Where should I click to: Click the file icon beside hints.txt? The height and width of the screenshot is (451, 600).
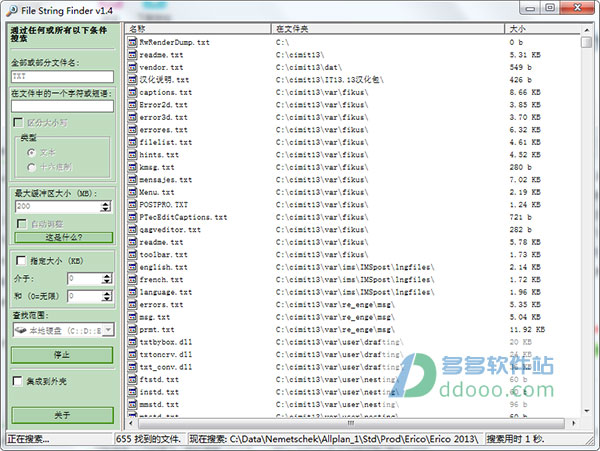pos(132,155)
